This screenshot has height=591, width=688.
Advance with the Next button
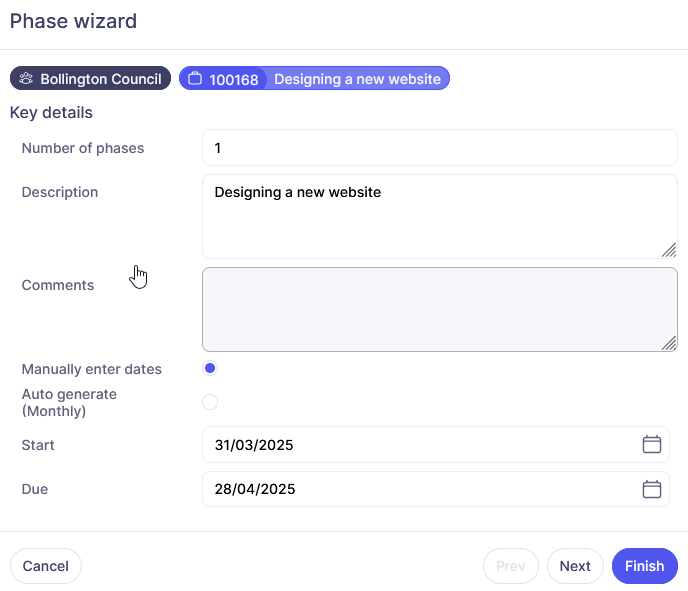(575, 566)
